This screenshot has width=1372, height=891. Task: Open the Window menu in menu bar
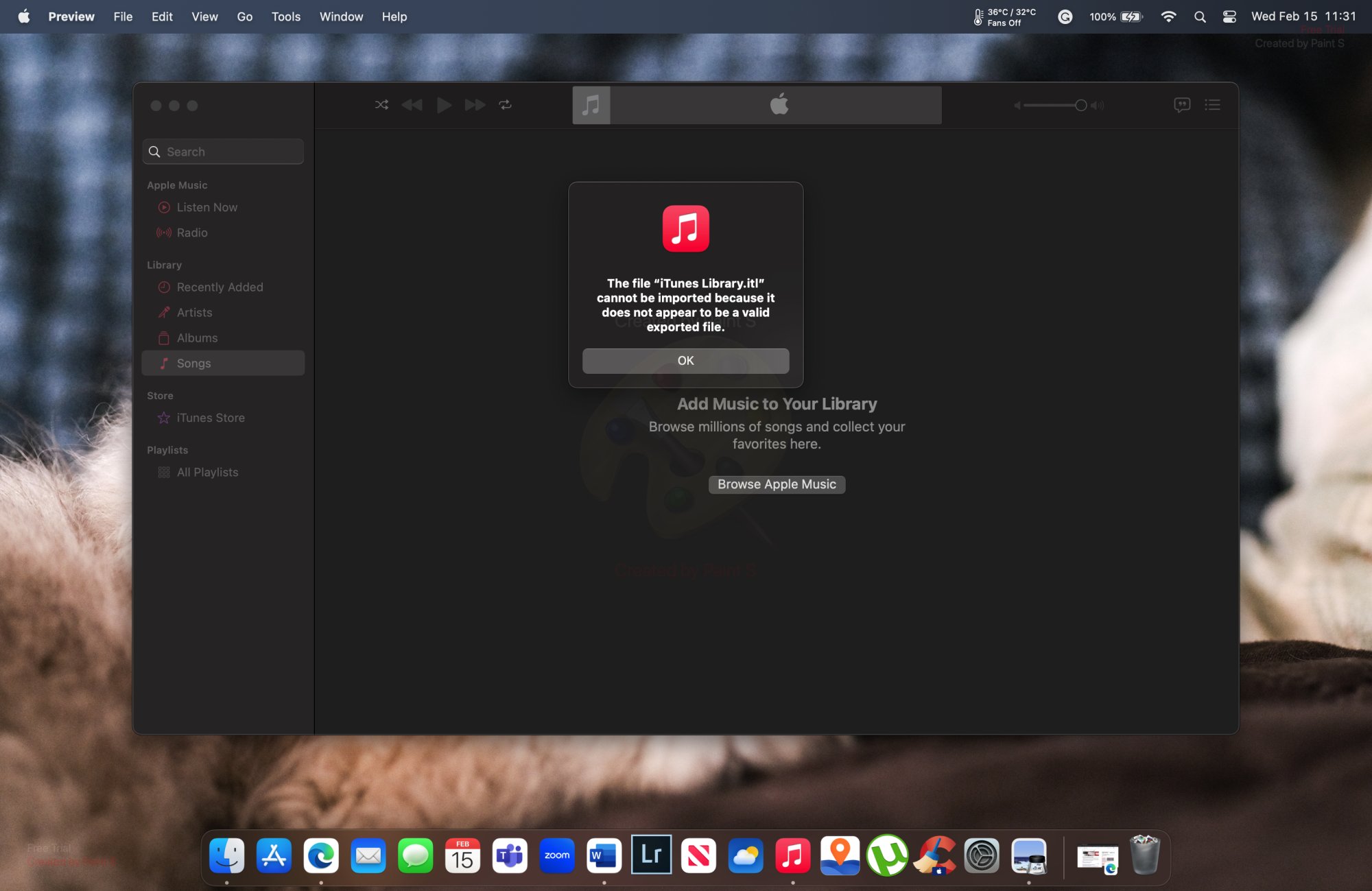[x=341, y=16]
